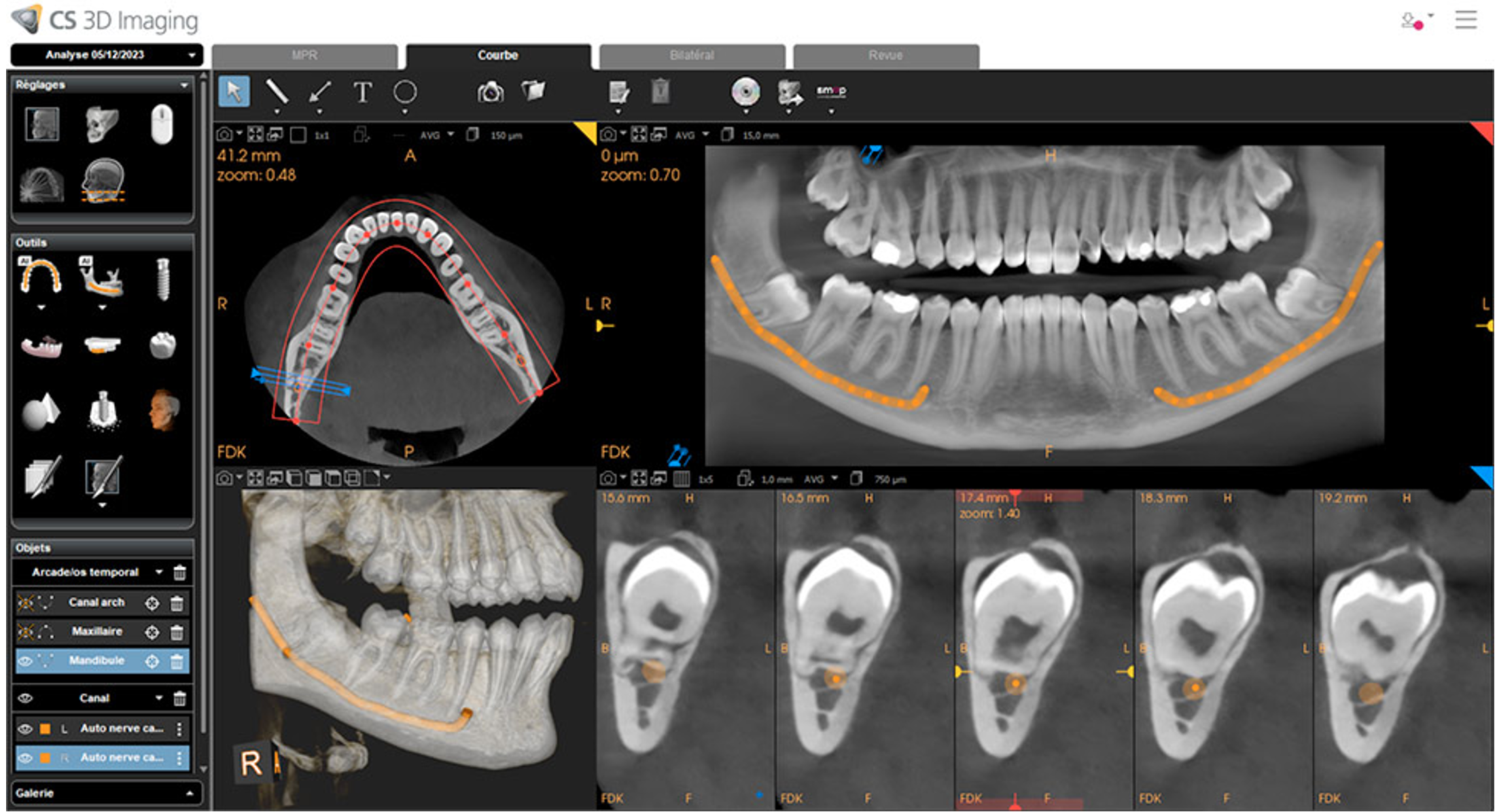
Task: Open the hamburger main menu
Action: pyautogui.click(x=1466, y=19)
